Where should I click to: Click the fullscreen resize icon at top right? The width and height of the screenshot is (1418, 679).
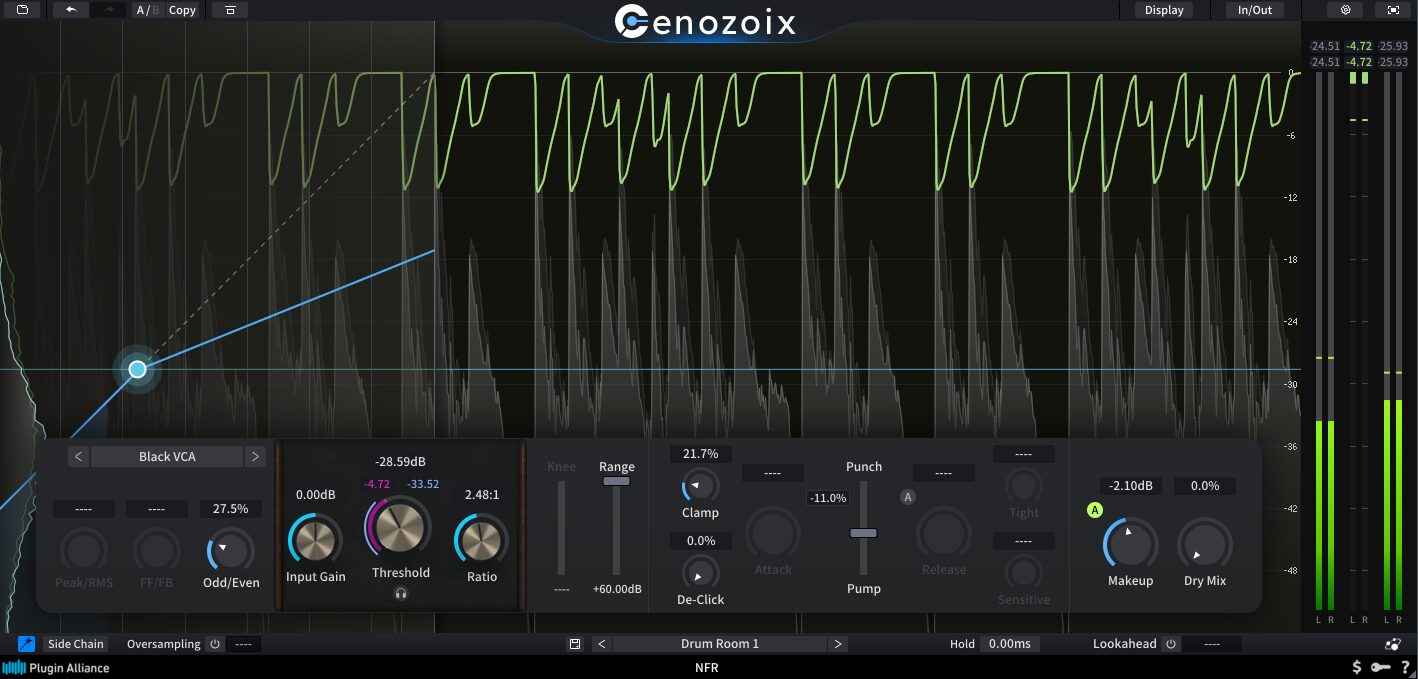point(1393,10)
